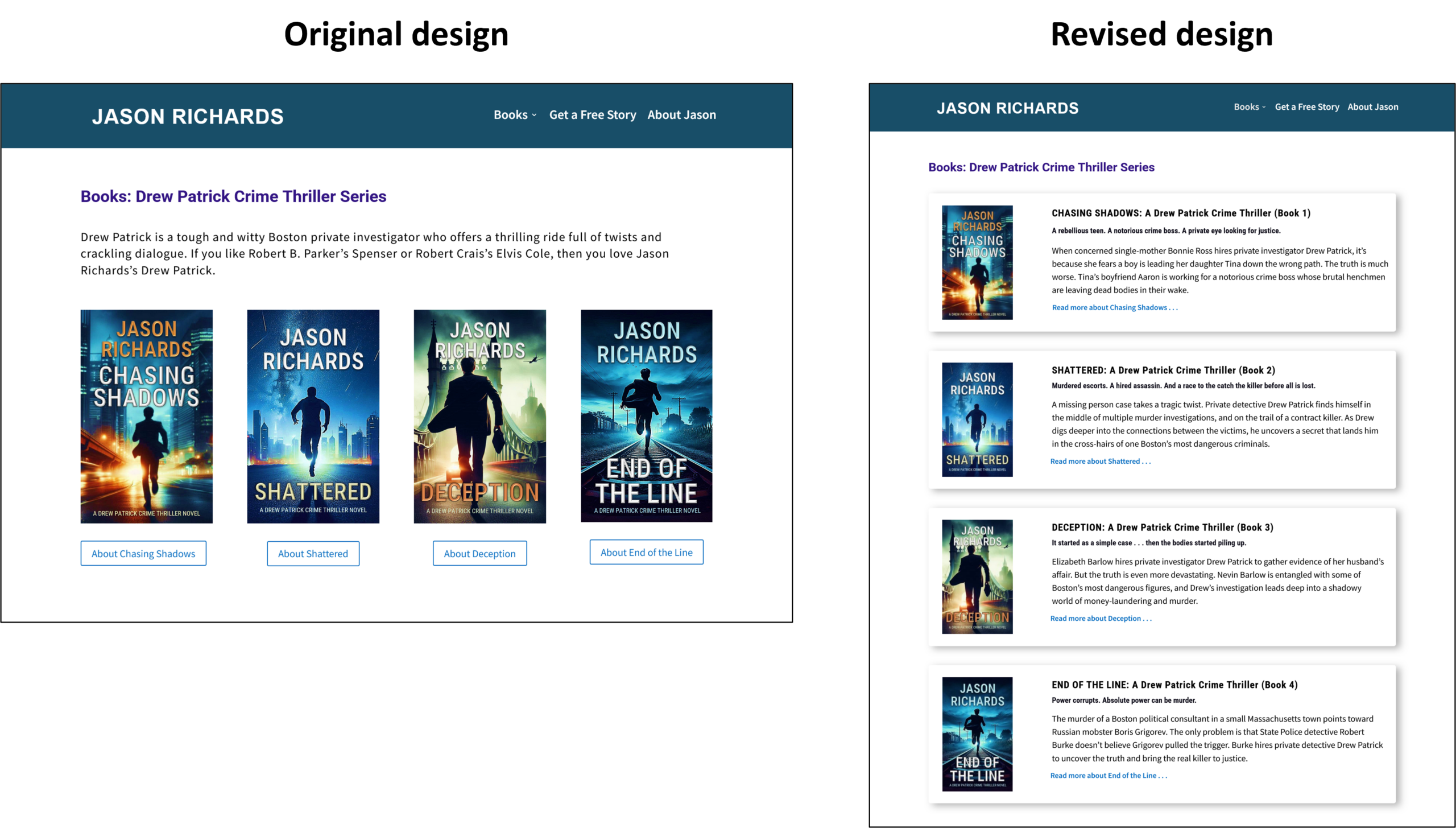Click large Deception book cover

coord(479,416)
